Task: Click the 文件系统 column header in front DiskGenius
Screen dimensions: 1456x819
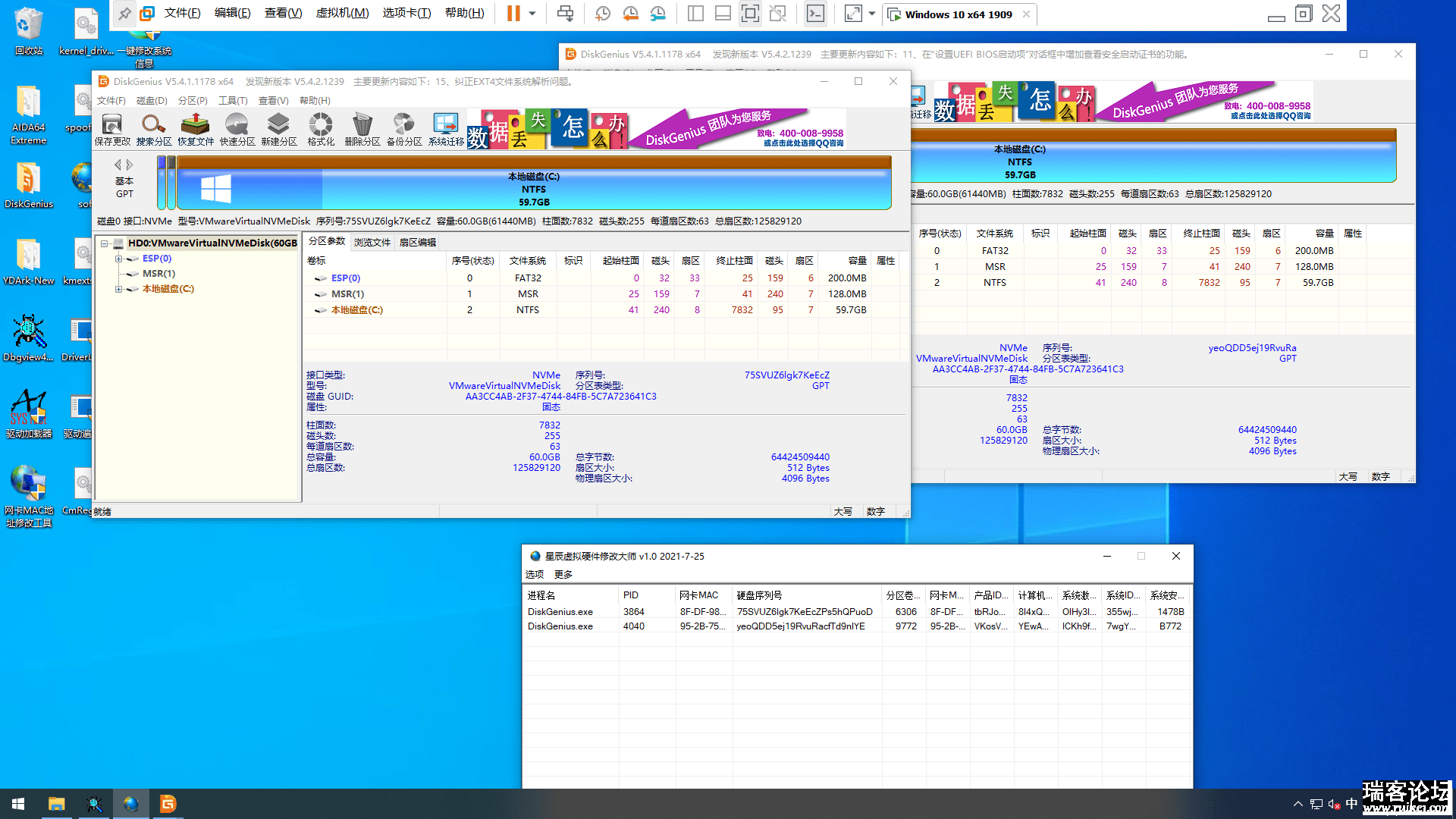Action: [x=528, y=261]
